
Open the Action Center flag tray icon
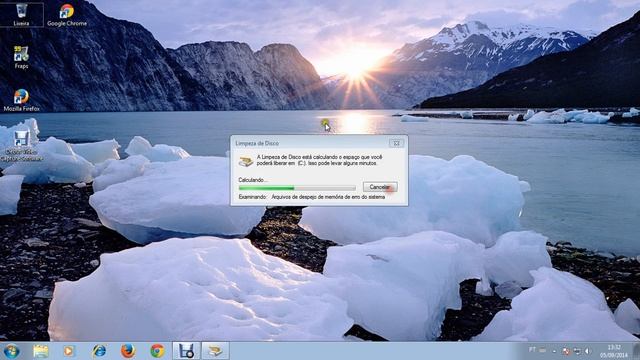pyautogui.click(x=565, y=351)
